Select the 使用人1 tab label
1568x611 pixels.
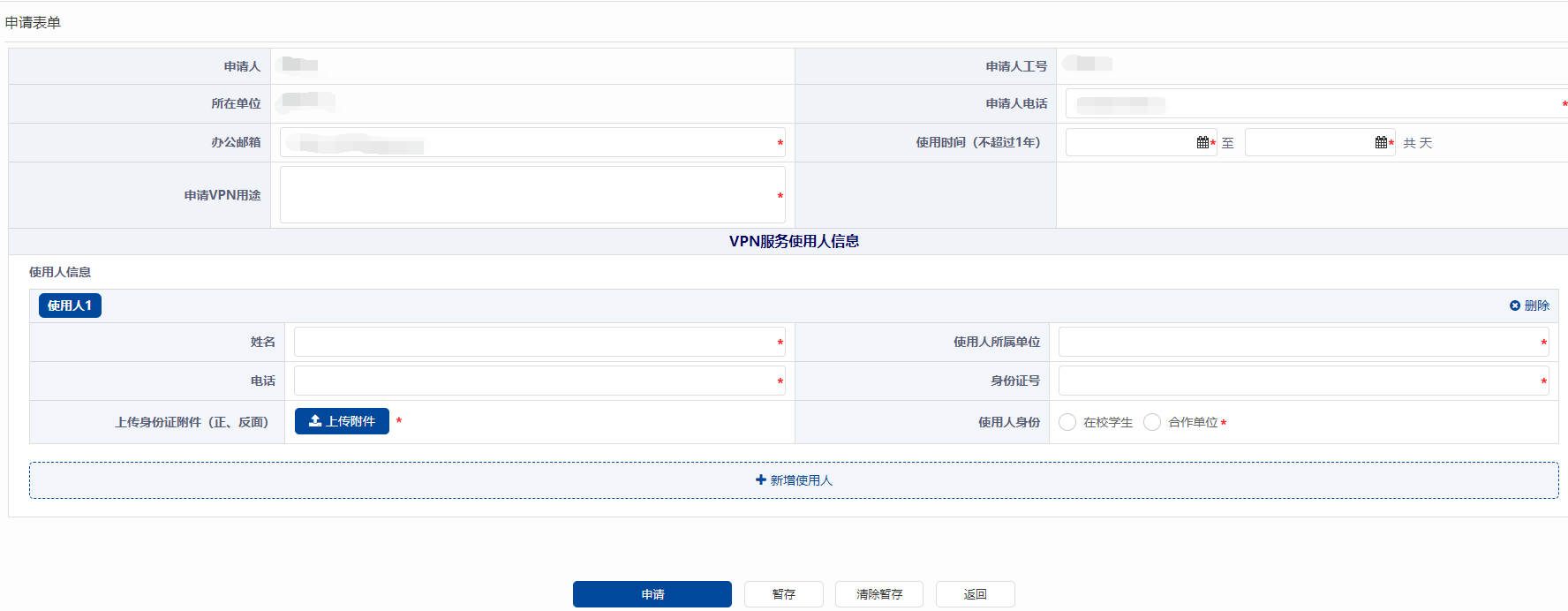(x=70, y=305)
